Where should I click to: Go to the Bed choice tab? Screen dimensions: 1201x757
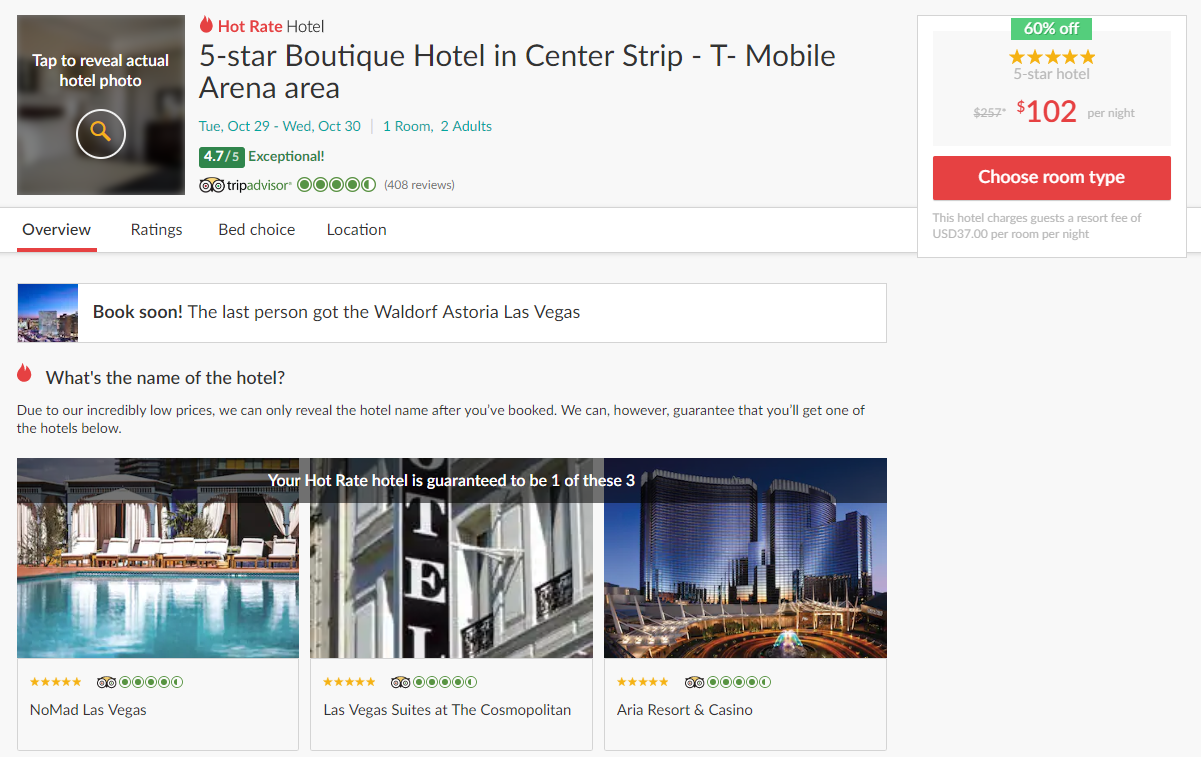coord(257,230)
